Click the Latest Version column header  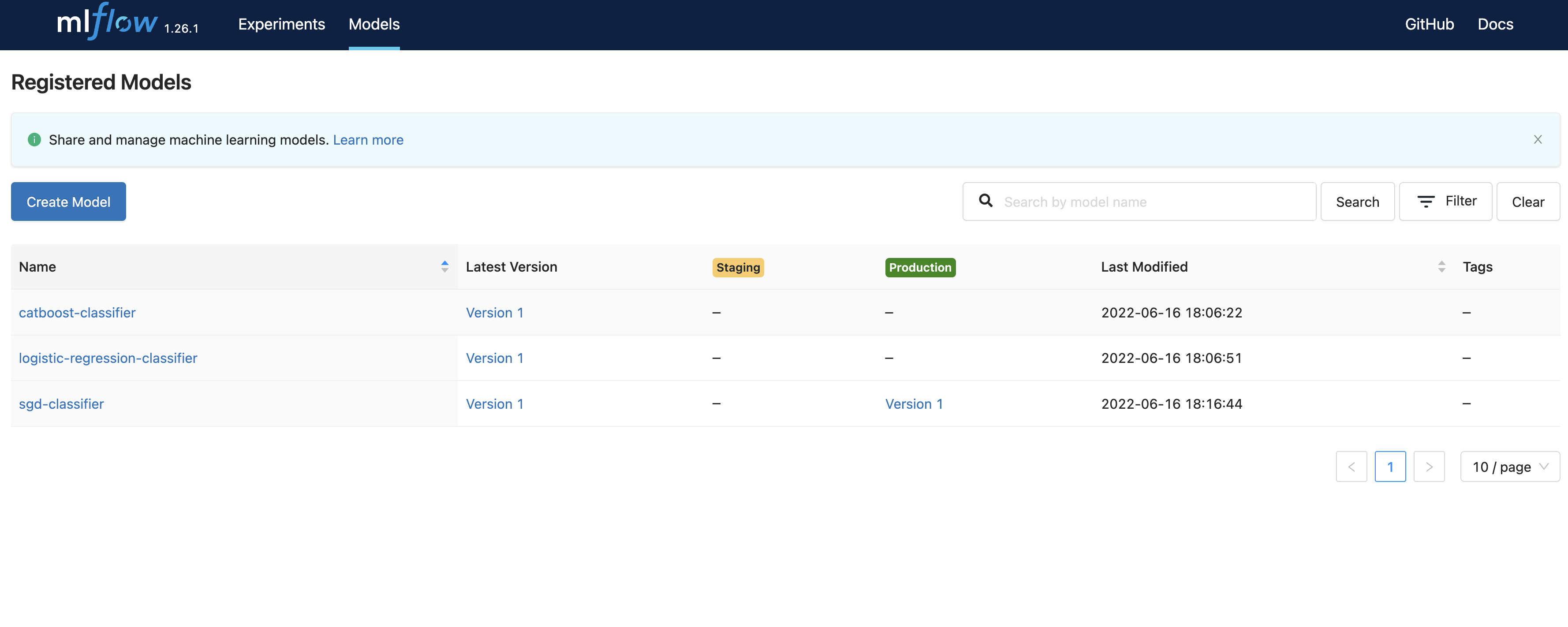click(x=511, y=267)
